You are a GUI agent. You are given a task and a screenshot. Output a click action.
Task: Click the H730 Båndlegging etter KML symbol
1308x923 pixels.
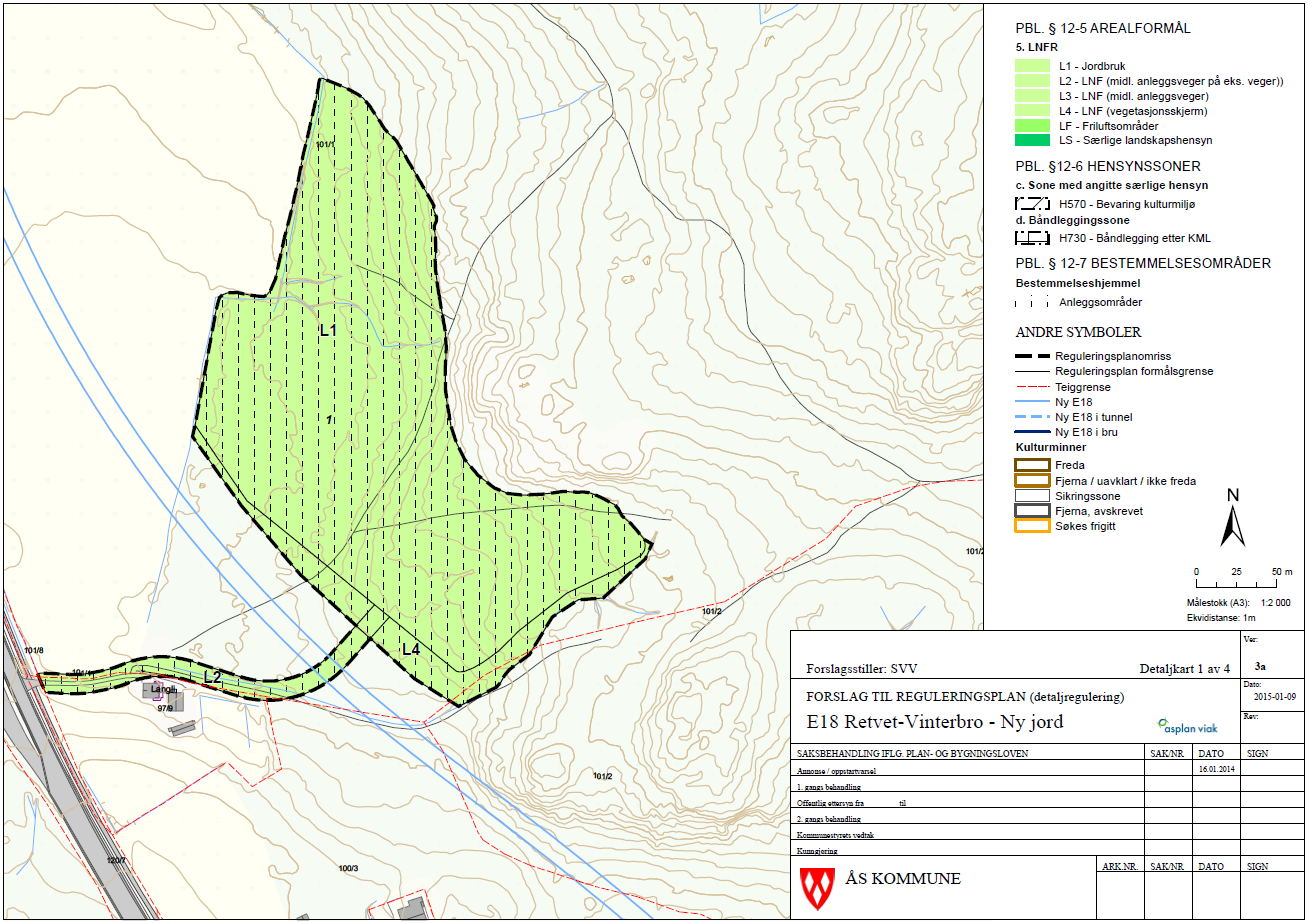tap(1031, 238)
